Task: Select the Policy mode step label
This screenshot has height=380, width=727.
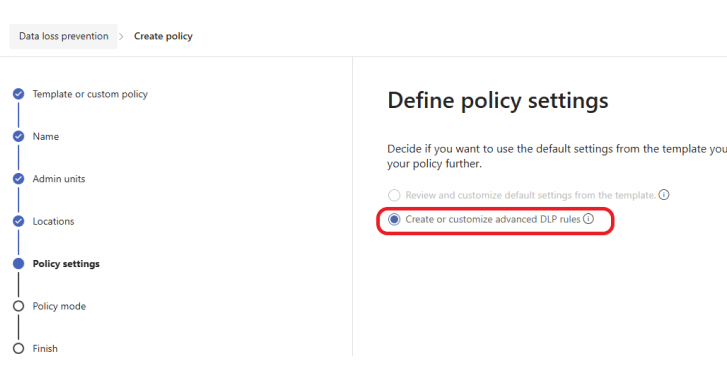Action: (59, 306)
